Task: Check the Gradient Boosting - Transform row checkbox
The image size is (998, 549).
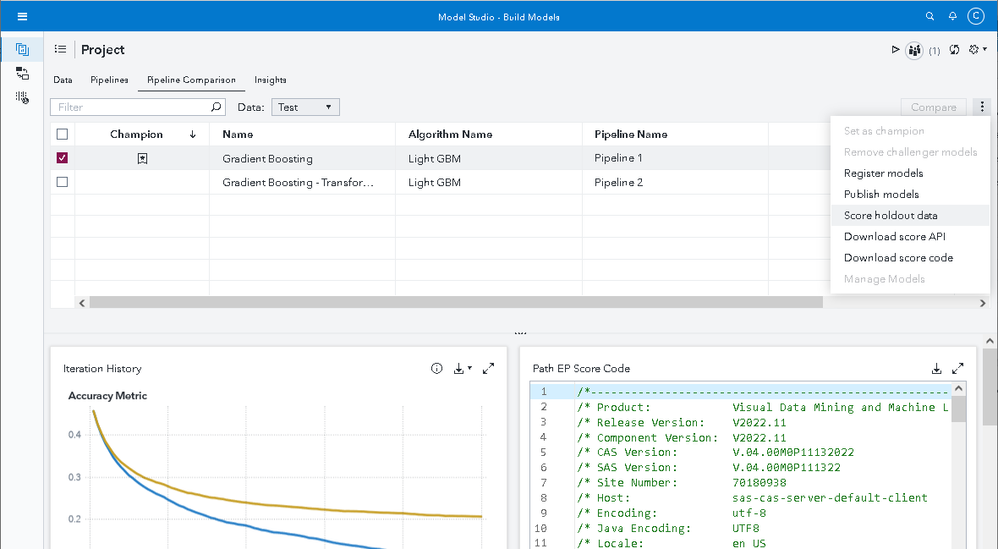Action: 63,182
